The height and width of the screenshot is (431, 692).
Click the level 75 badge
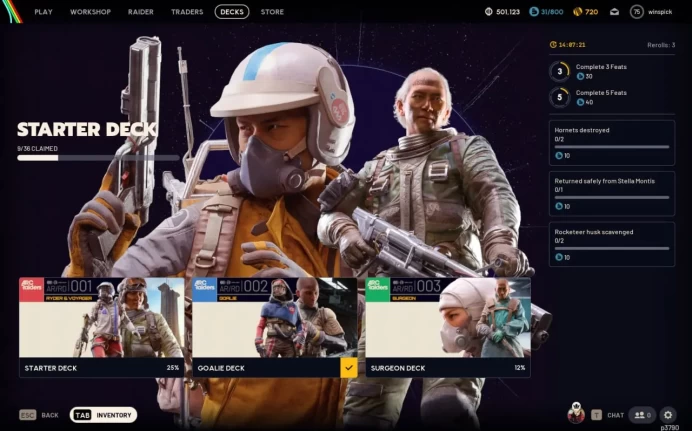[636, 12]
